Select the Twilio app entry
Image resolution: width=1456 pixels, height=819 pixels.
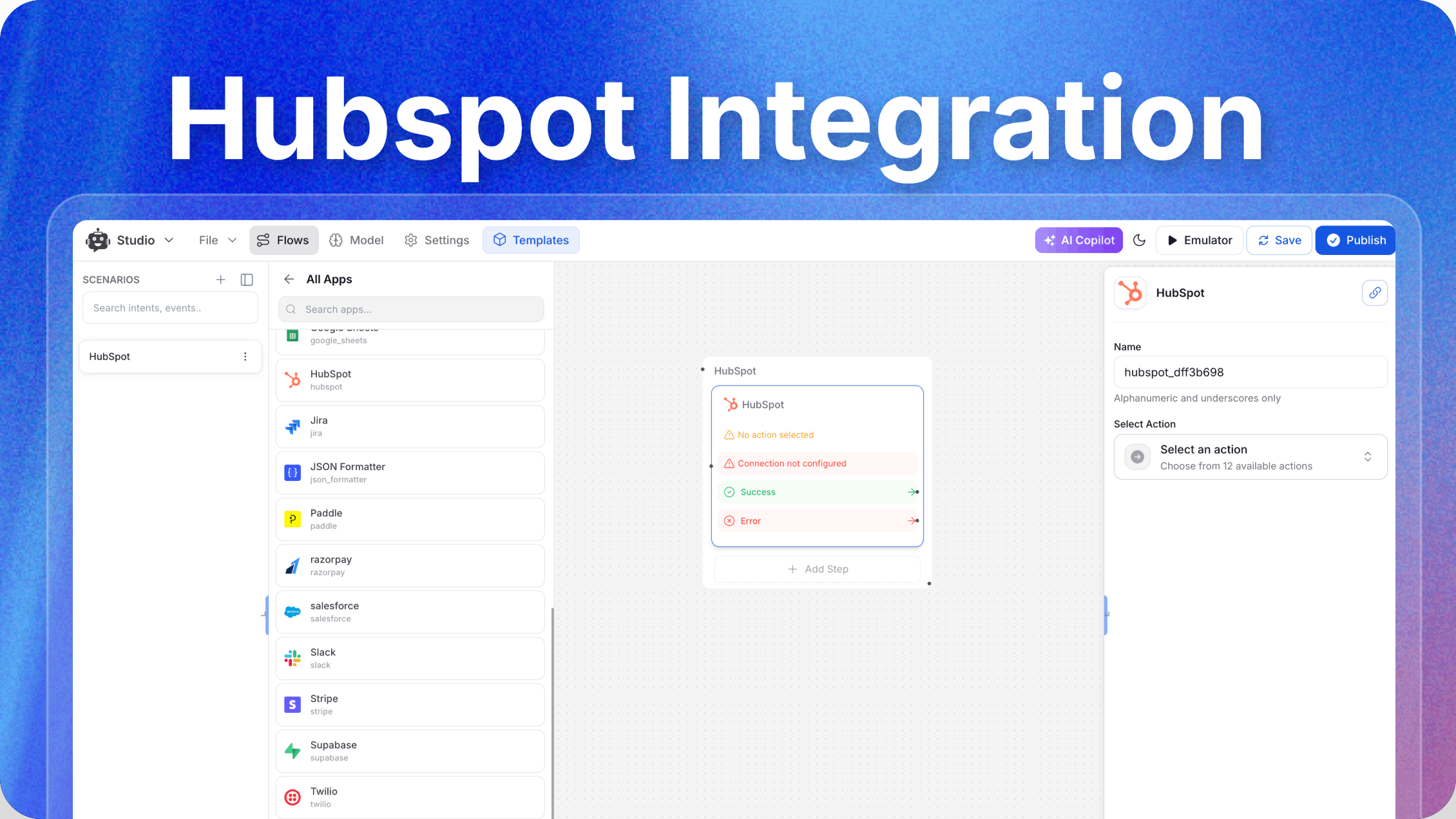tap(410, 797)
